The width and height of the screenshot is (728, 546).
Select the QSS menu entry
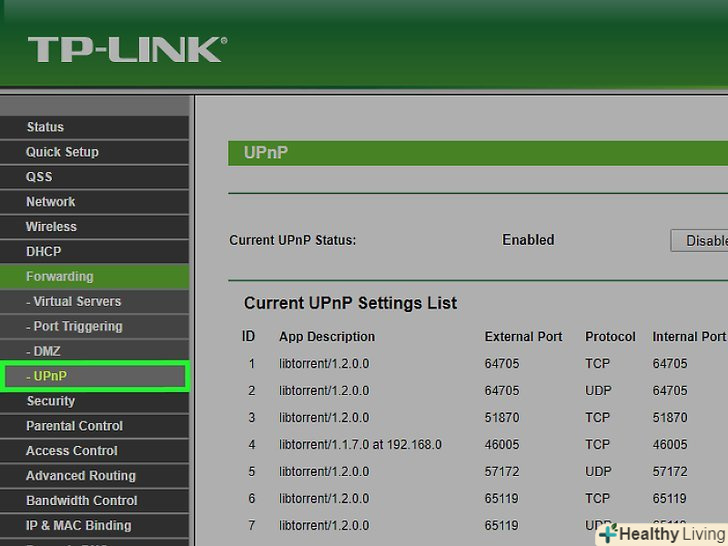coord(94,177)
